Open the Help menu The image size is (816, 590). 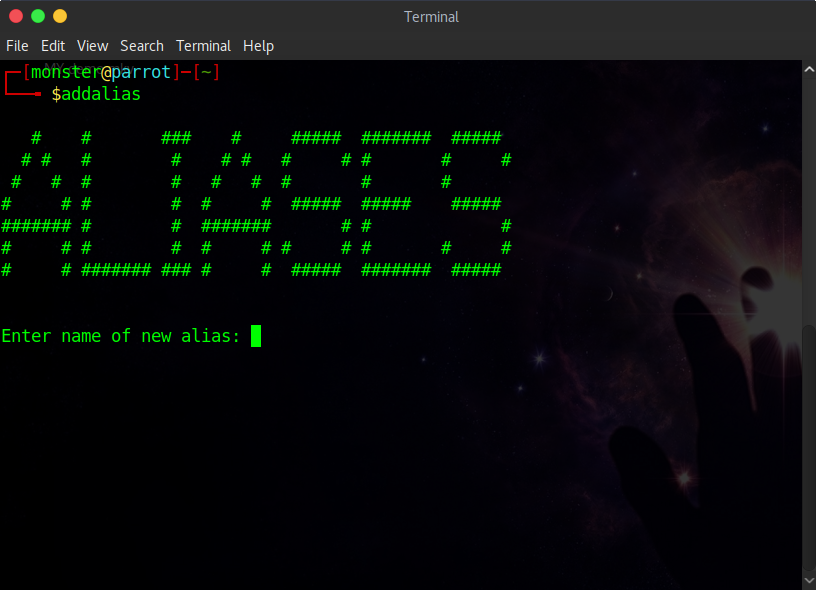pos(259,46)
